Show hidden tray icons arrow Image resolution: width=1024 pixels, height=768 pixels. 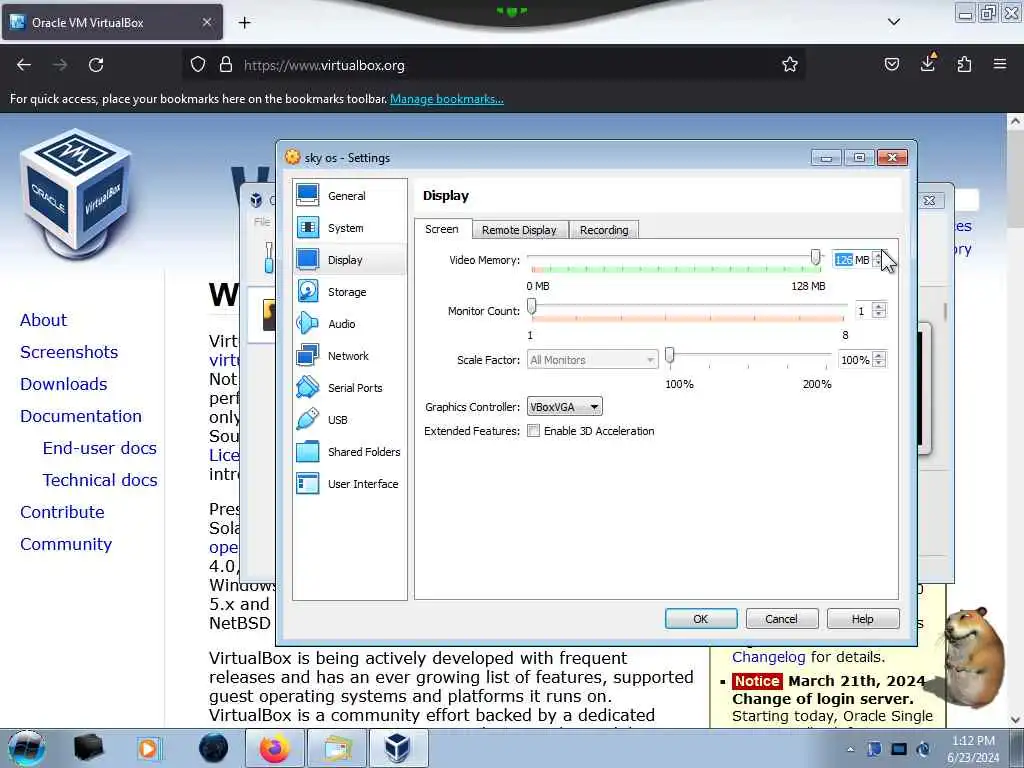tap(850, 749)
